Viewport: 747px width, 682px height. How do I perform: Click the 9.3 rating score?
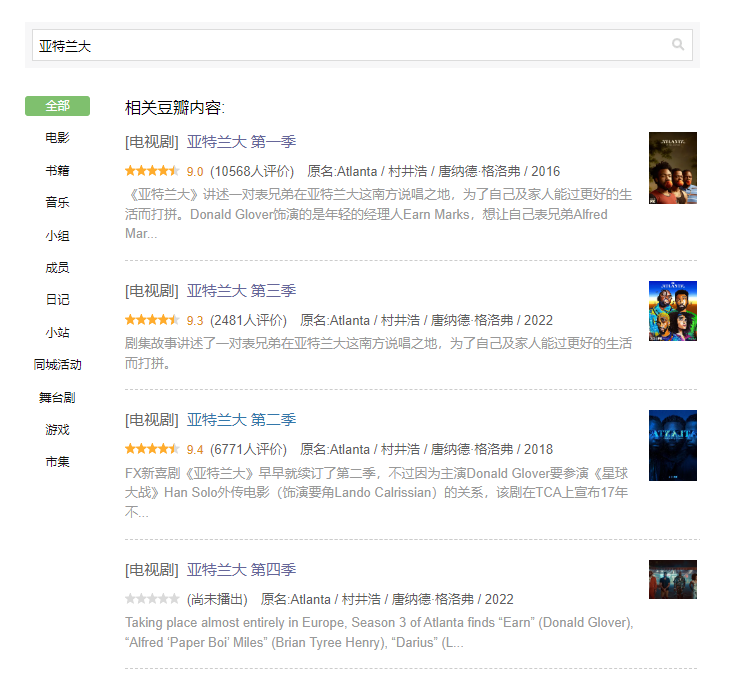[x=195, y=321]
